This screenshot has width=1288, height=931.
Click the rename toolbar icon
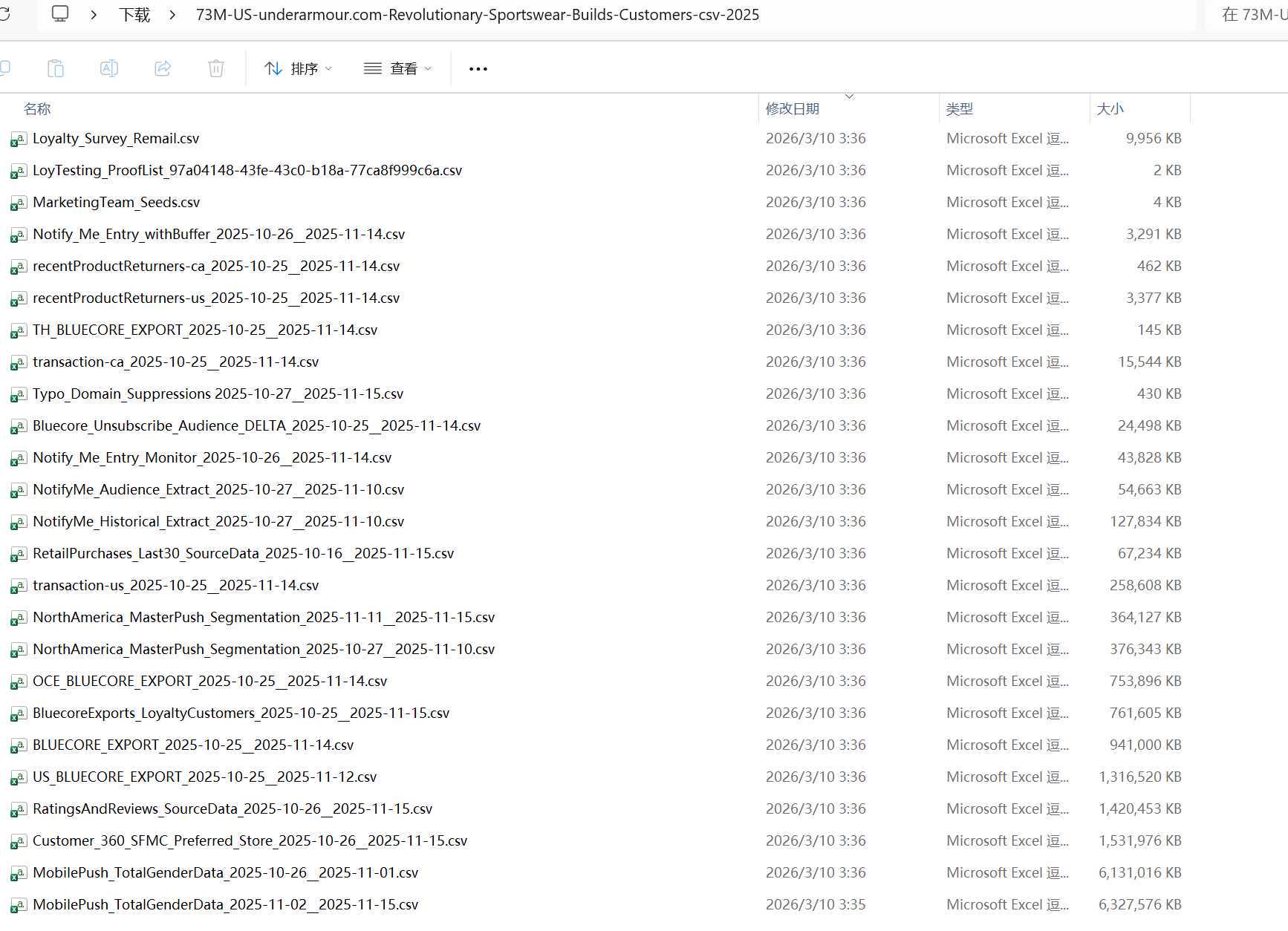[x=109, y=68]
